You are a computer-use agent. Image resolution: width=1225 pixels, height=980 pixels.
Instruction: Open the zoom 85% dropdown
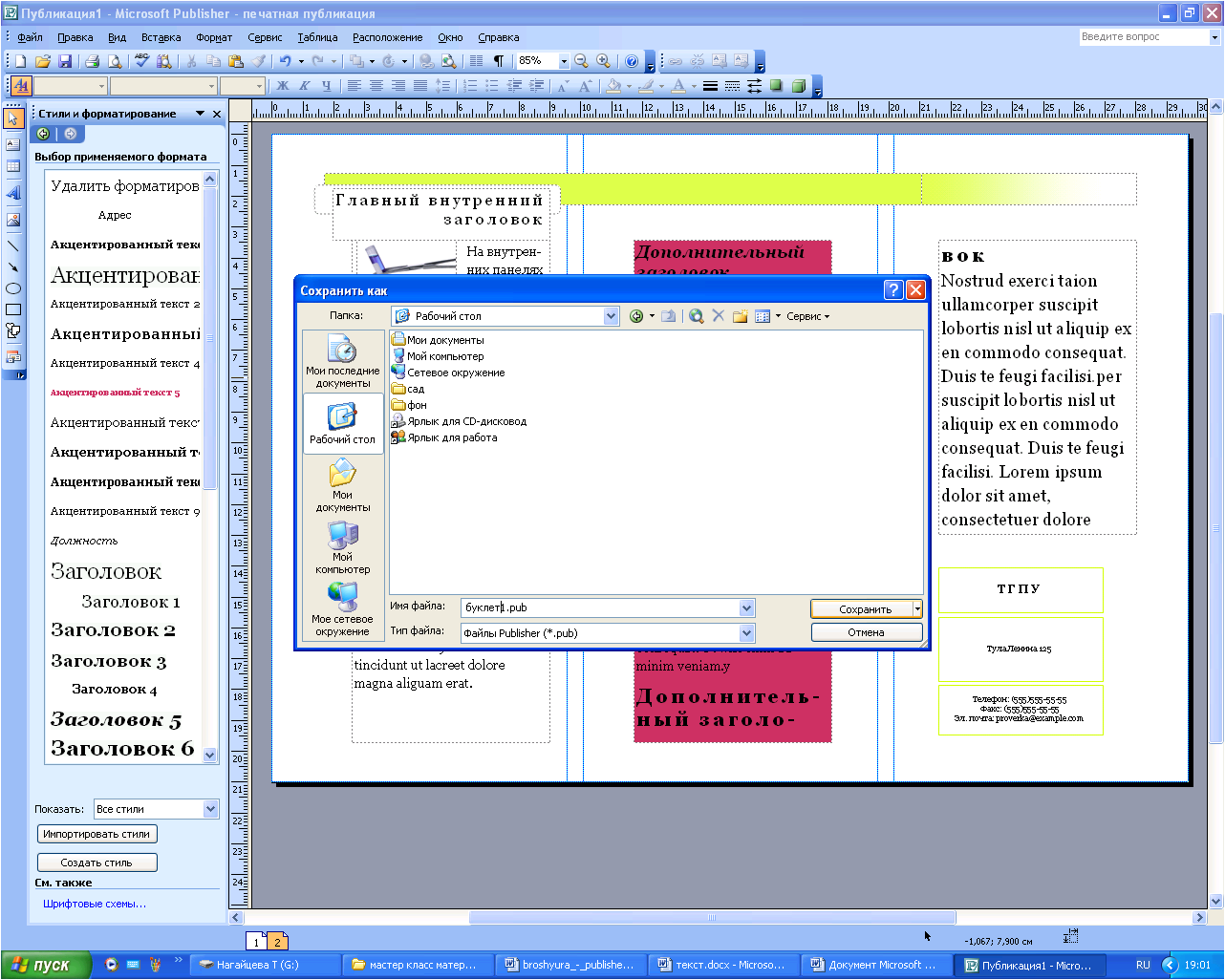tap(564, 61)
